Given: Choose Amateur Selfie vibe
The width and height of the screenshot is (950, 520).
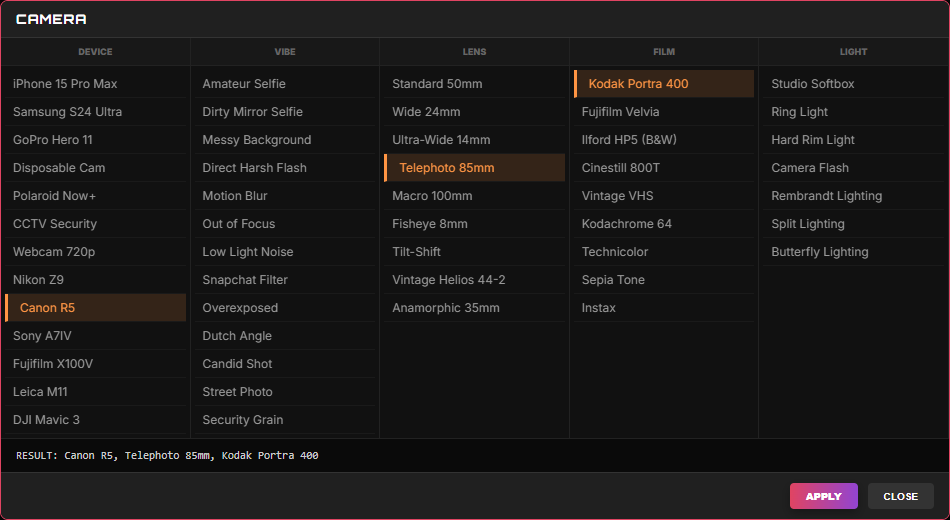Looking at the screenshot, I should pos(285,84).
